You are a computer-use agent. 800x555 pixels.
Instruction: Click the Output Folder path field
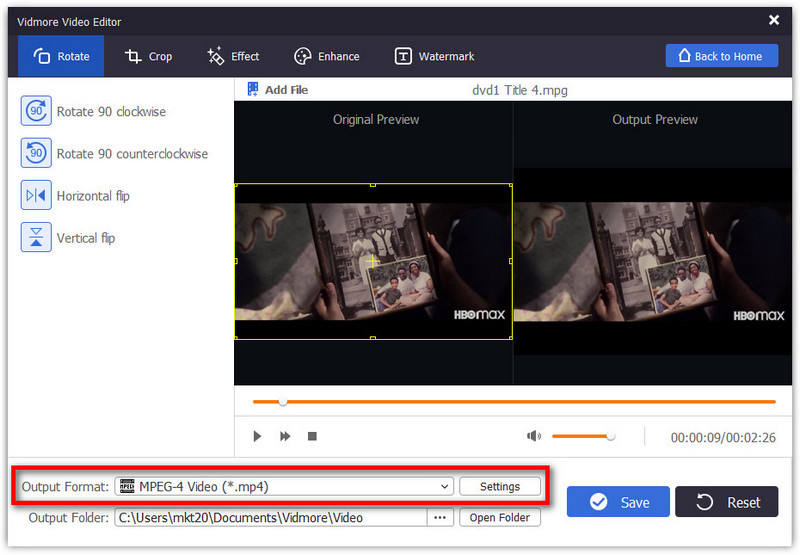(270, 518)
